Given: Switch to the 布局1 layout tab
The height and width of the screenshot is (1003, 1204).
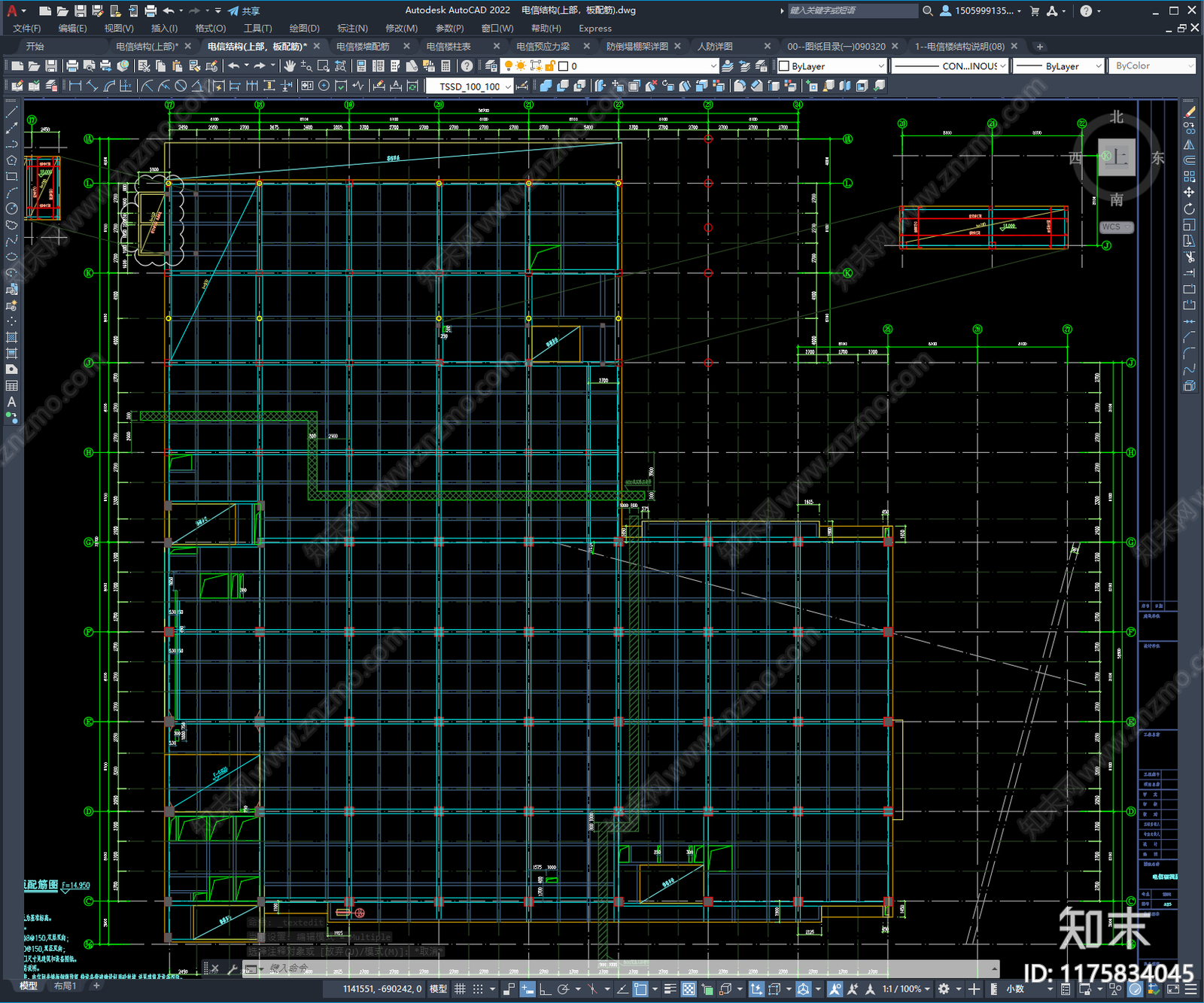Looking at the screenshot, I should (65, 986).
